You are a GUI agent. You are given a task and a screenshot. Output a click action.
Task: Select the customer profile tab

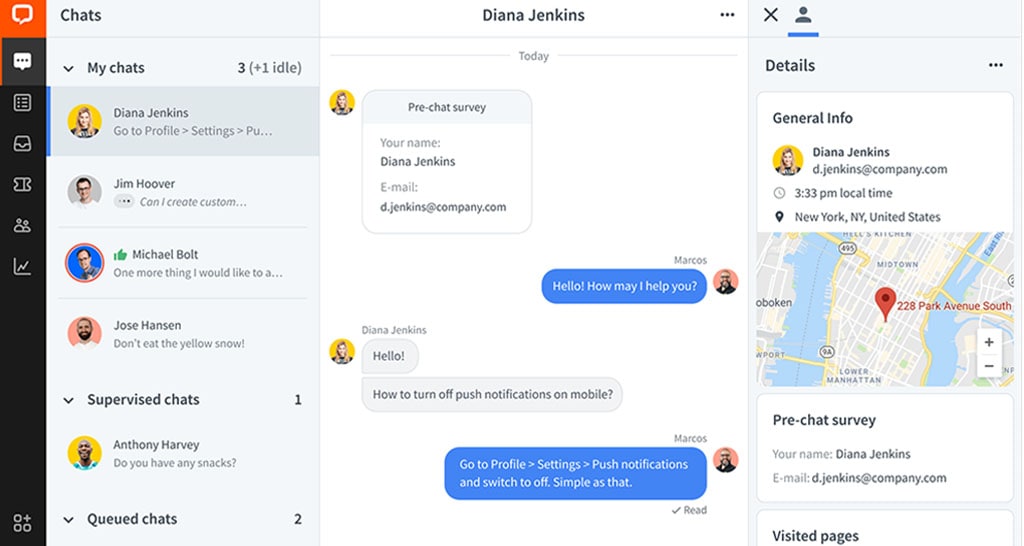(802, 15)
